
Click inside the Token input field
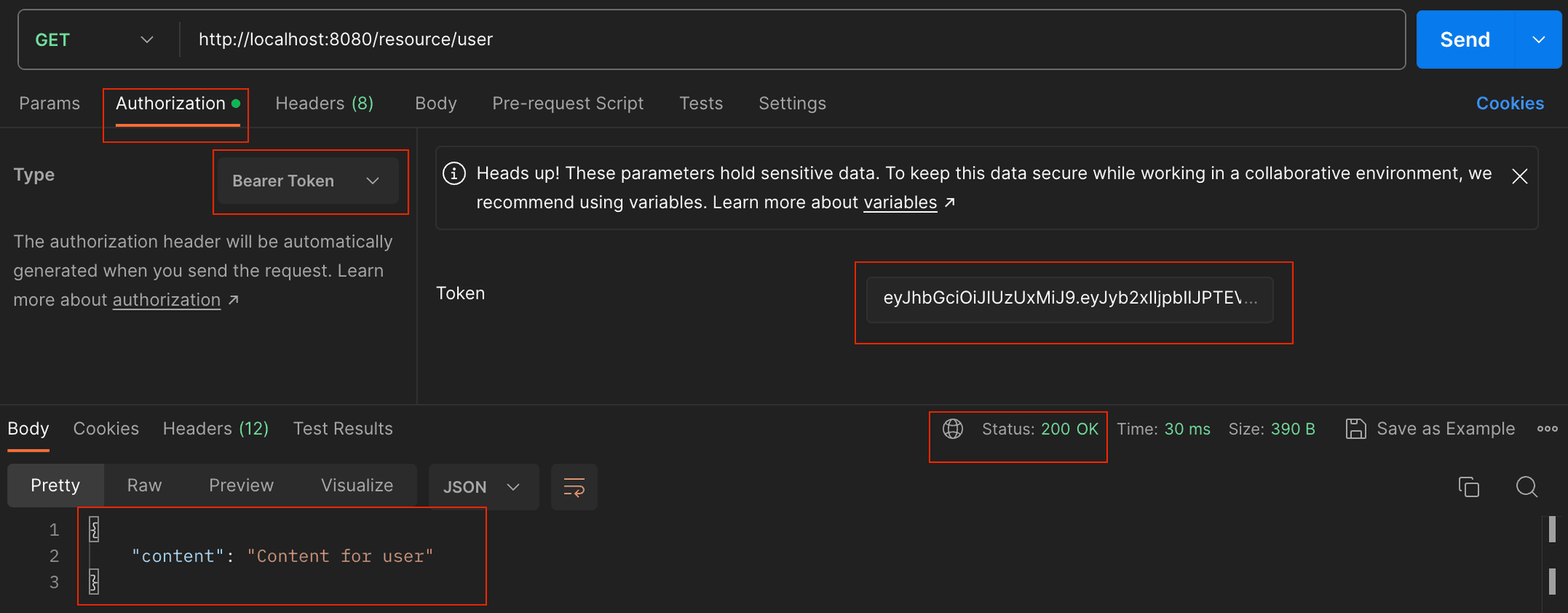(1069, 298)
